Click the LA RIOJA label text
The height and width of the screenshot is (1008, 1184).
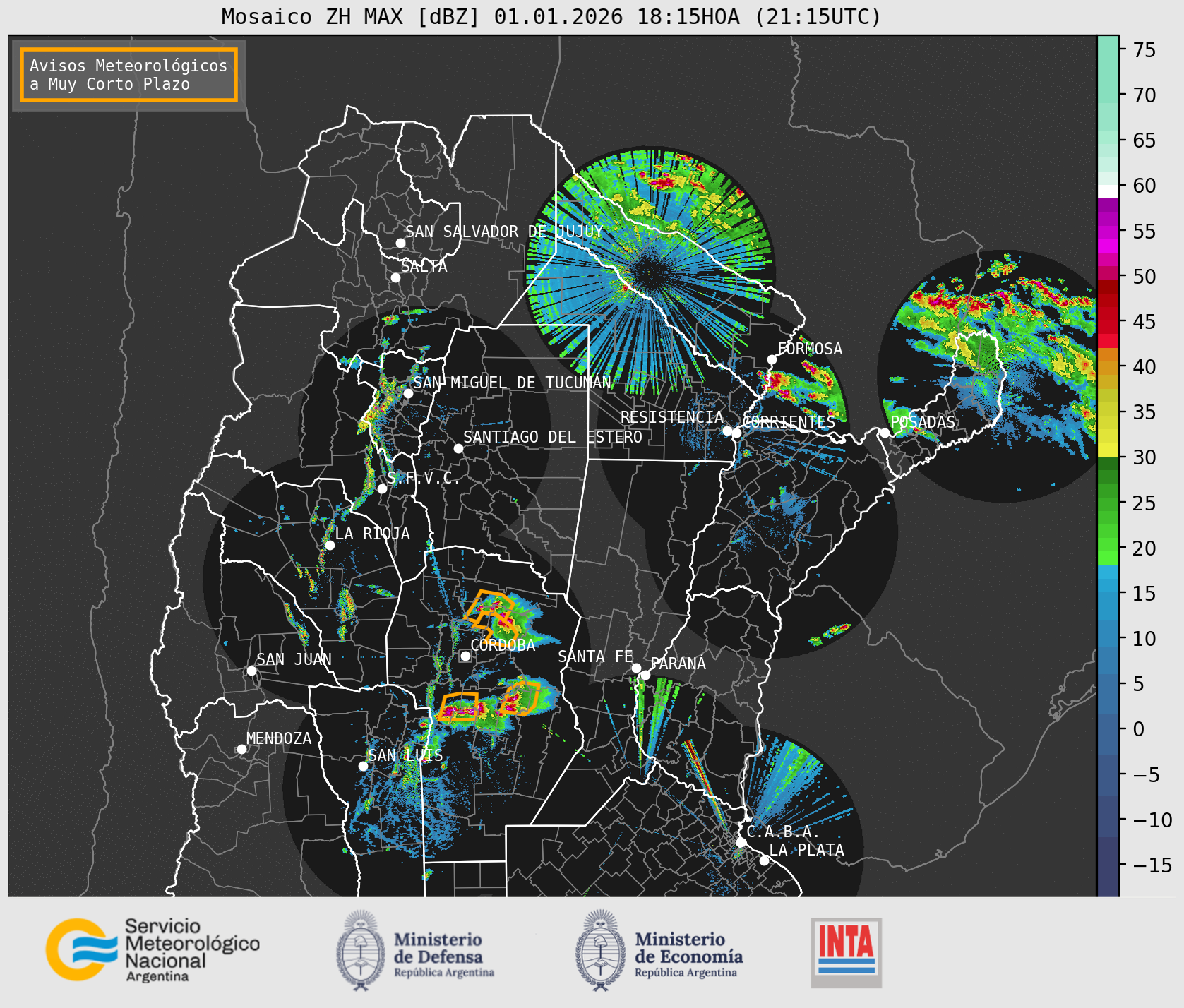[372, 534]
